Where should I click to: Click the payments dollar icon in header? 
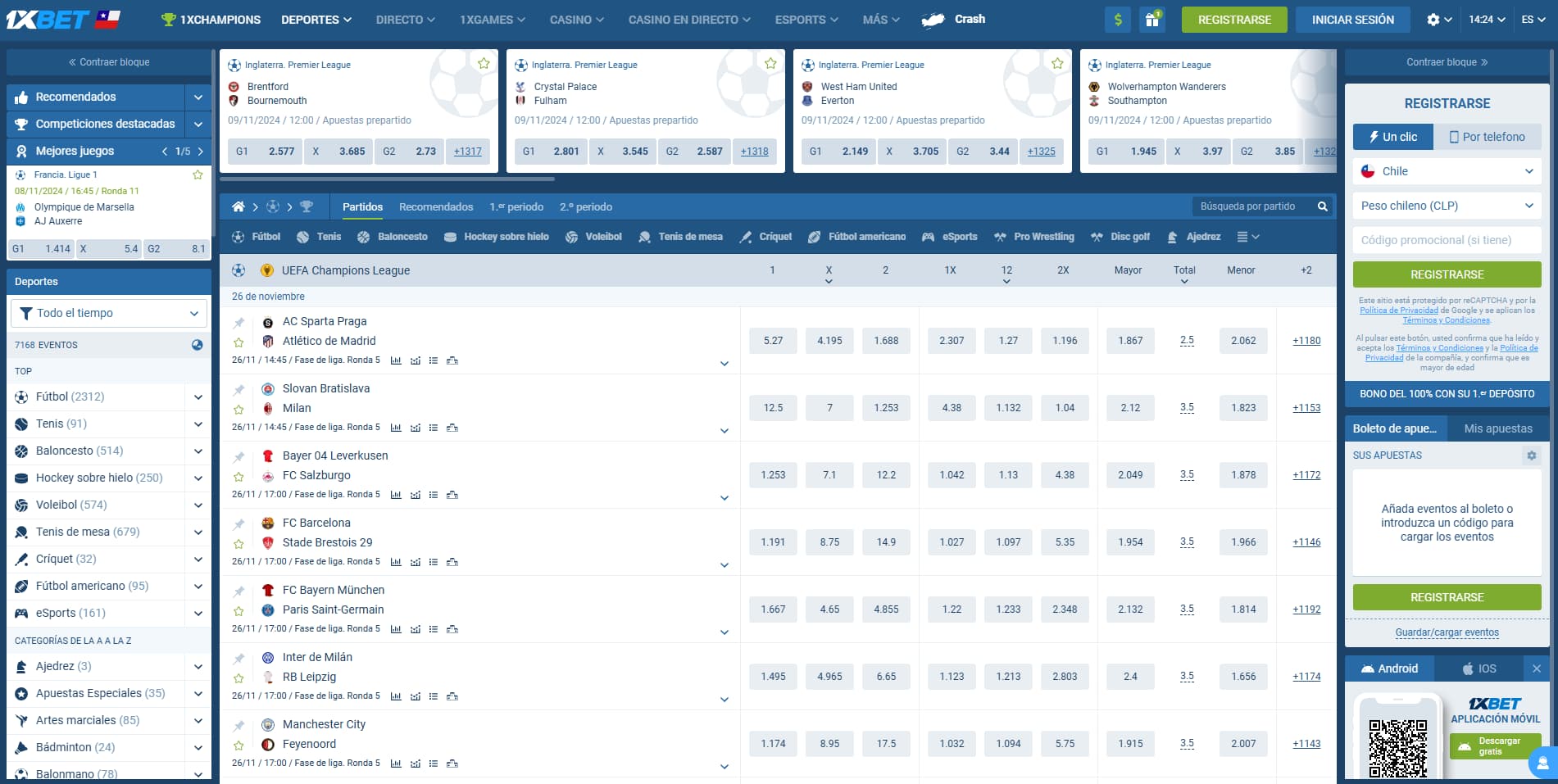tap(1117, 19)
